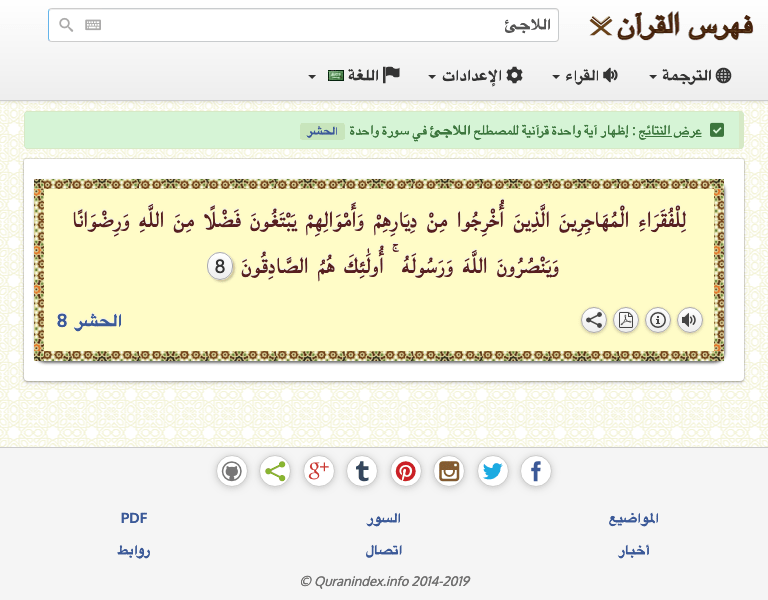Viewport: 768px width, 600px height.
Task: Open the روابط footer link
Action: [134, 551]
